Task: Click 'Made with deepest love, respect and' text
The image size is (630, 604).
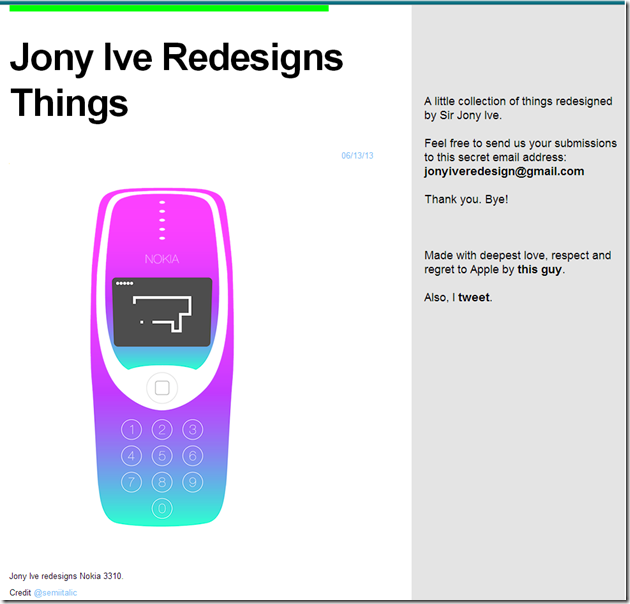Action: [518, 256]
